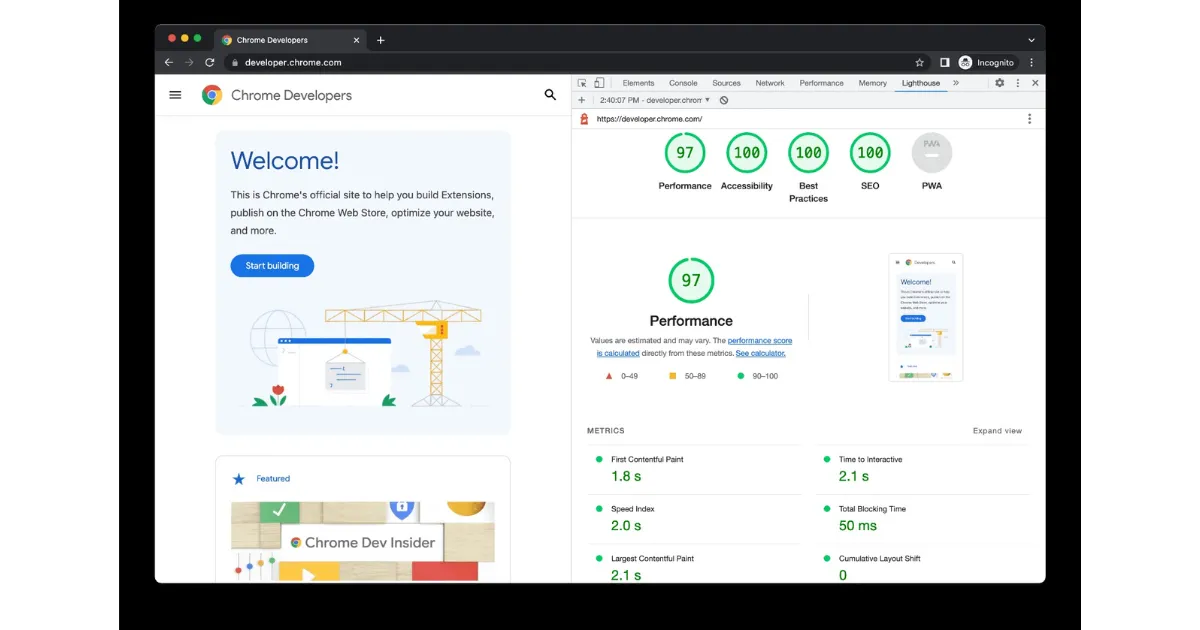Open the See calculator link
The height and width of the screenshot is (630, 1200).
click(760, 353)
